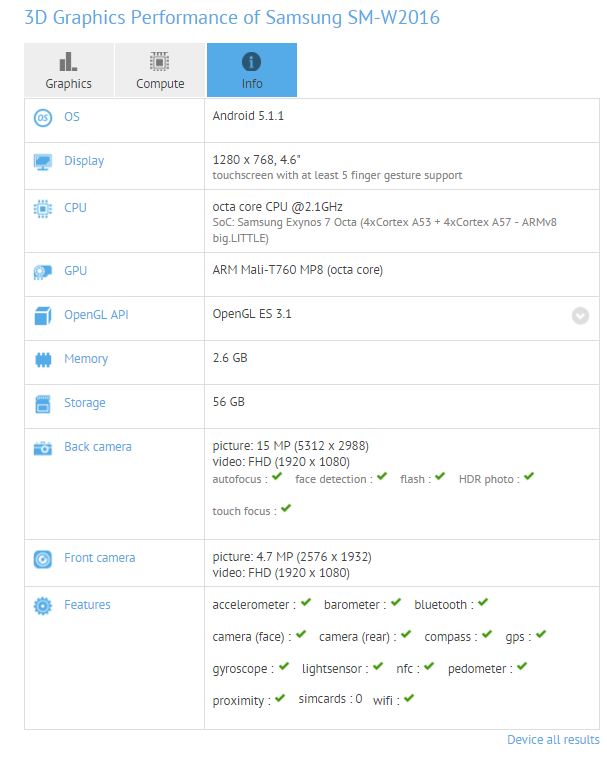Viewport: 607px width, 766px height.
Task: Click the OpenGL API row label
Action: pyautogui.click(x=96, y=315)
